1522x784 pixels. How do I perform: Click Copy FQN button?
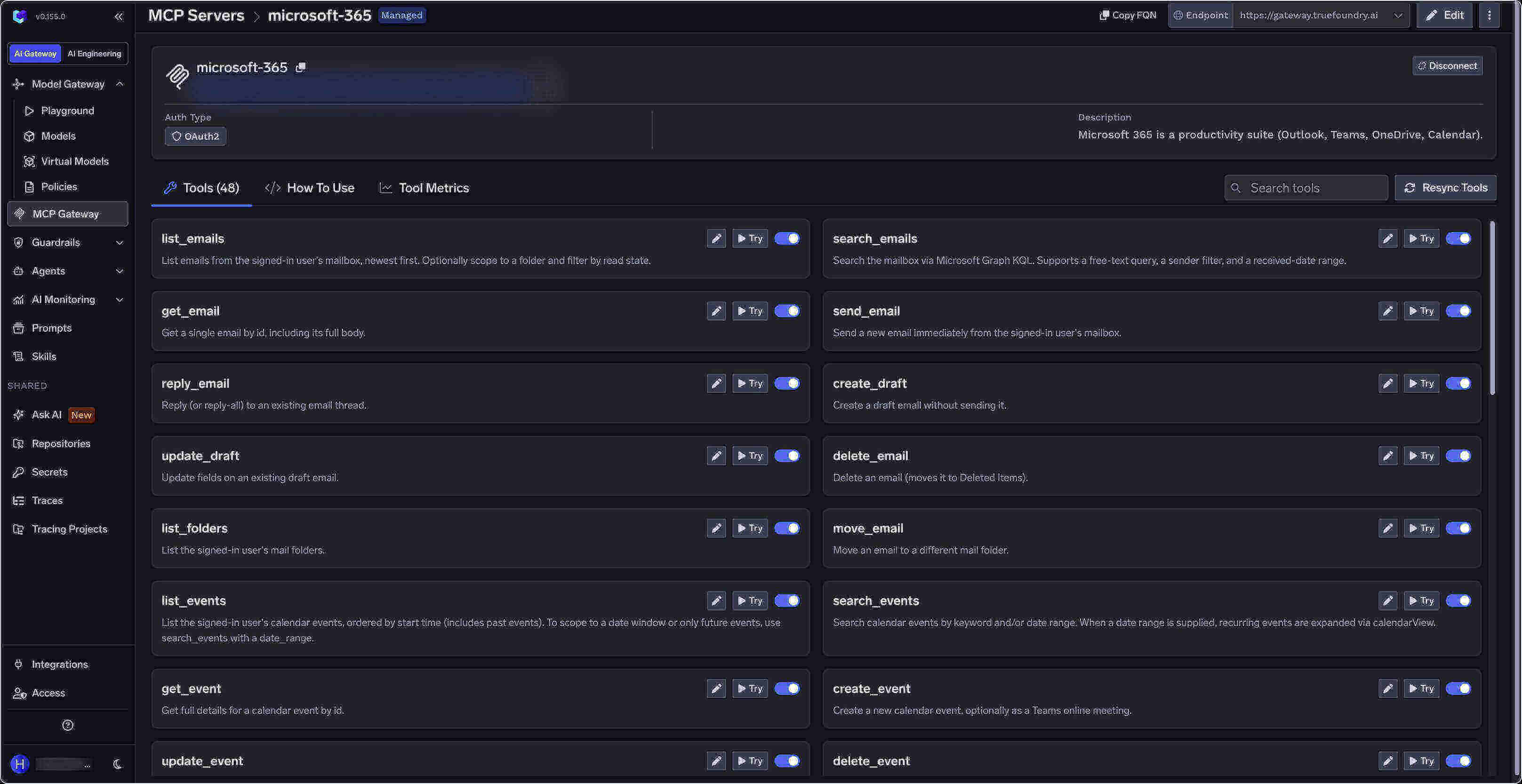tap(1127, 16)
